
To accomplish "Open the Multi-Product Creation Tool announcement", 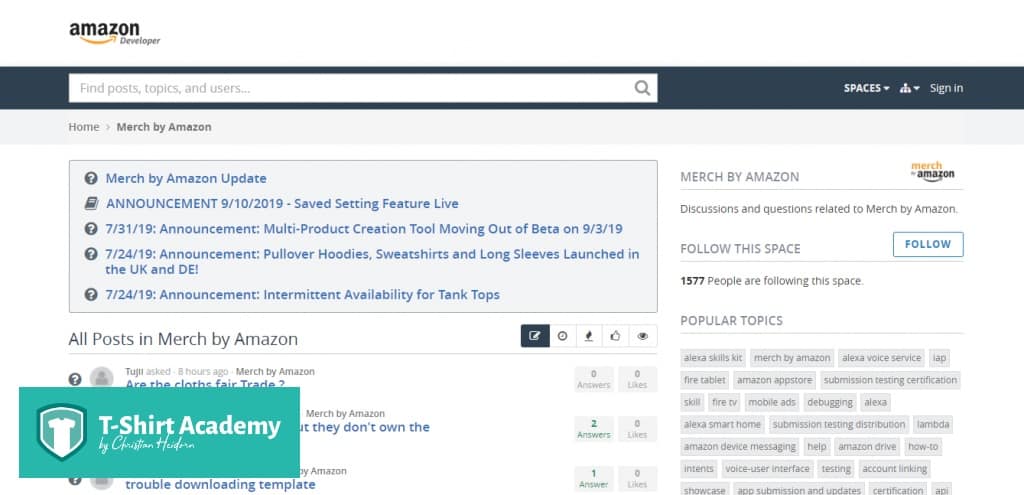I will pos(364,229).
